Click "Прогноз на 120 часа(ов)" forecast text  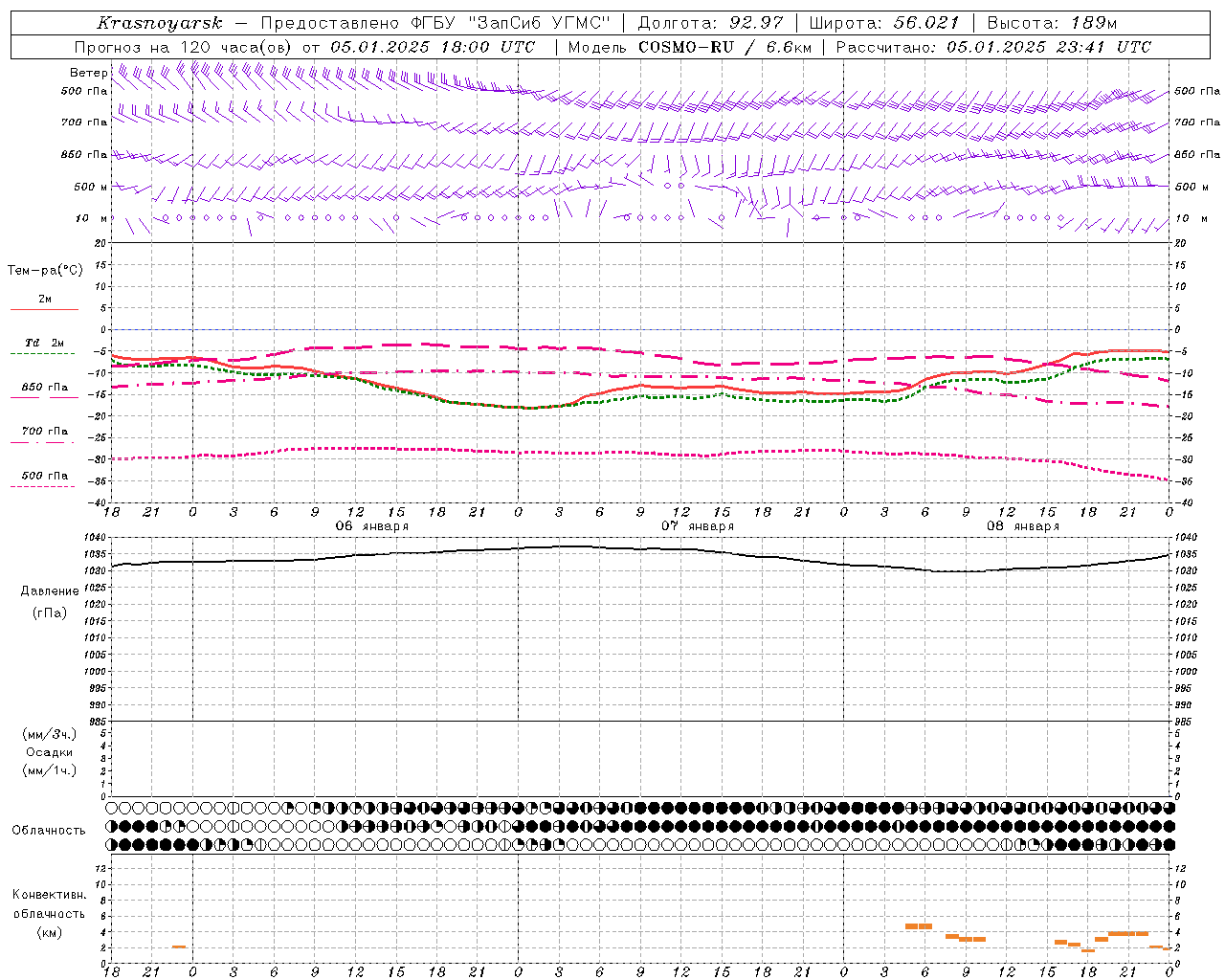pos(184,47)
